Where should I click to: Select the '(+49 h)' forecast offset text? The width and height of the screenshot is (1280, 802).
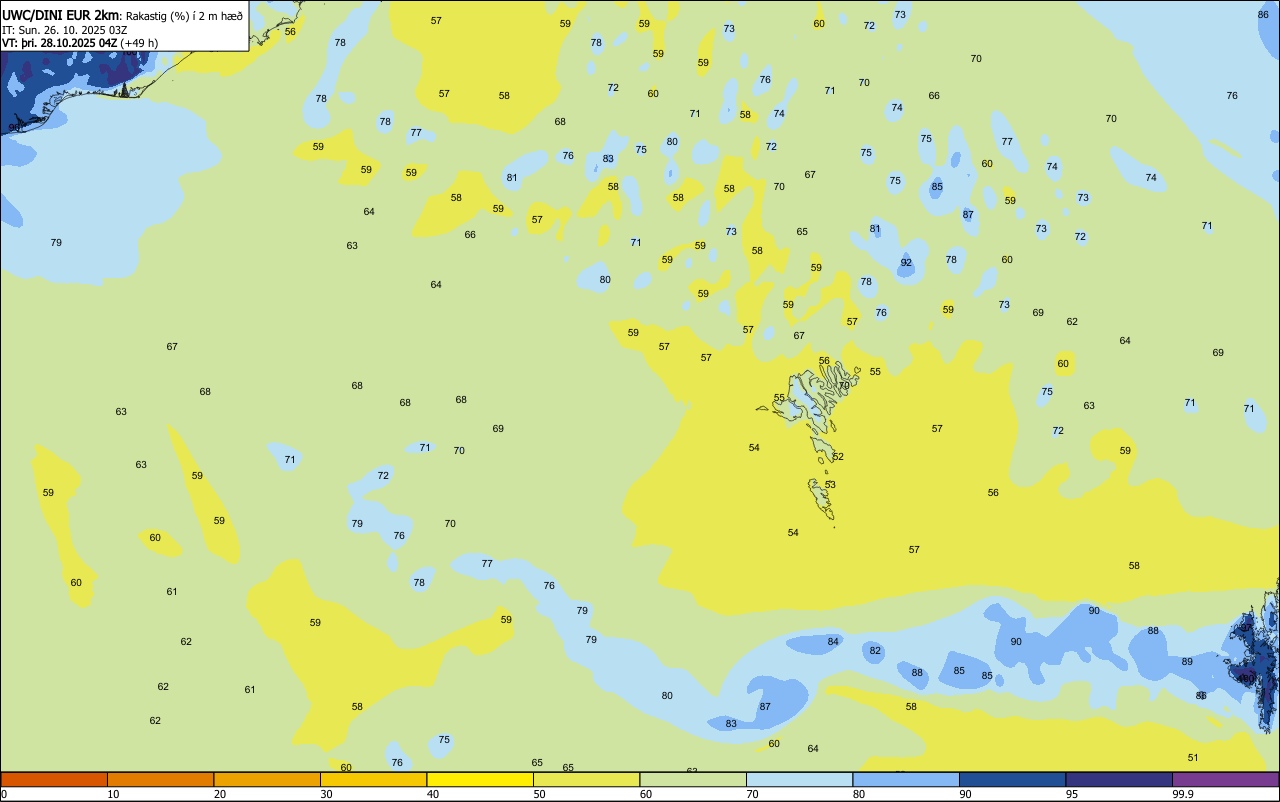[139, 43]
